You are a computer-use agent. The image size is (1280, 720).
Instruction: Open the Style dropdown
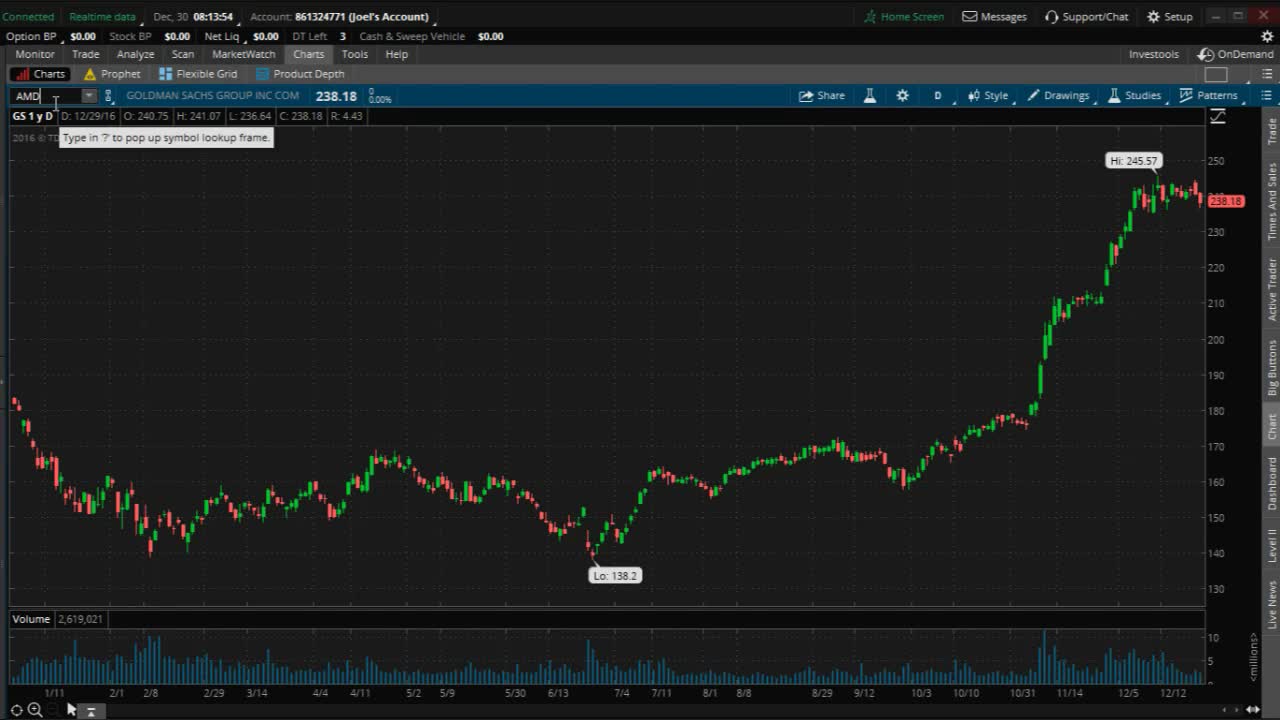coord(988,96)
